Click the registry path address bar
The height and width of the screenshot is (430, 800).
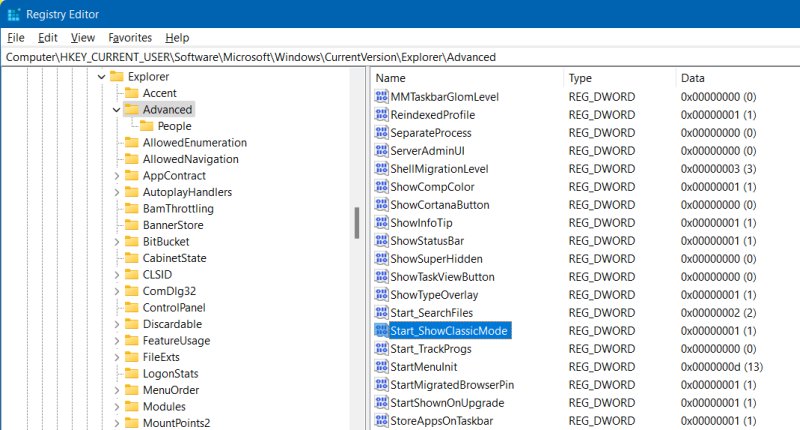pyautogui.click(x=400, y=57)
